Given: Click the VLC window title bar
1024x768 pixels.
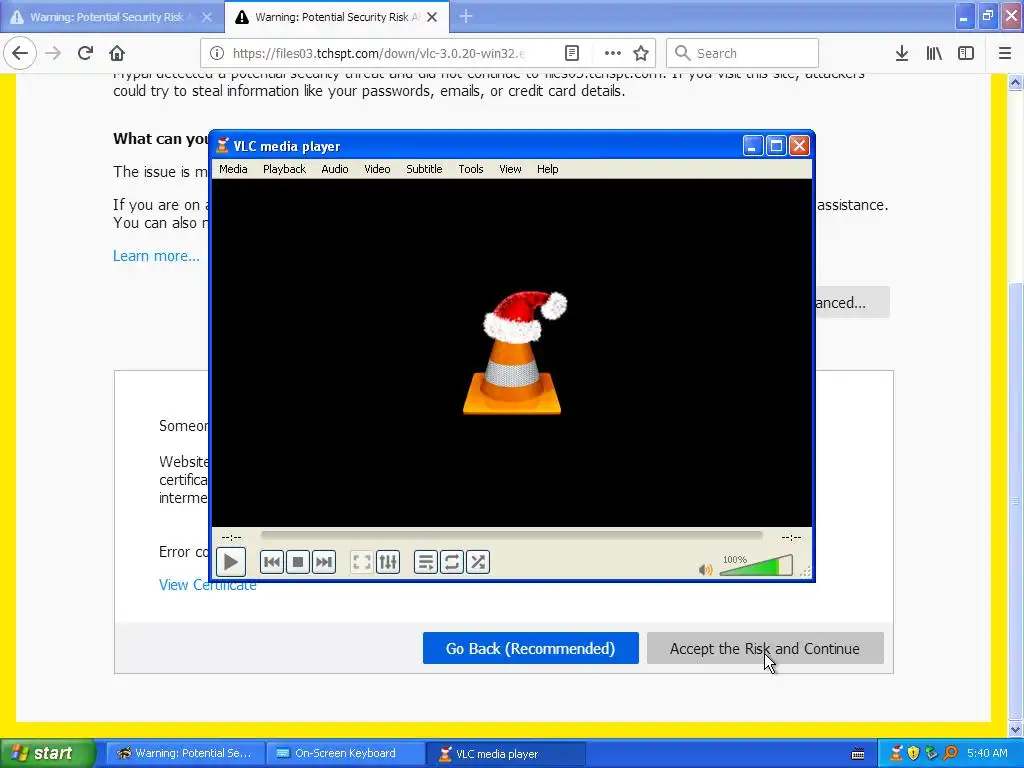Looking at the screenshot, I should point(511,146).
